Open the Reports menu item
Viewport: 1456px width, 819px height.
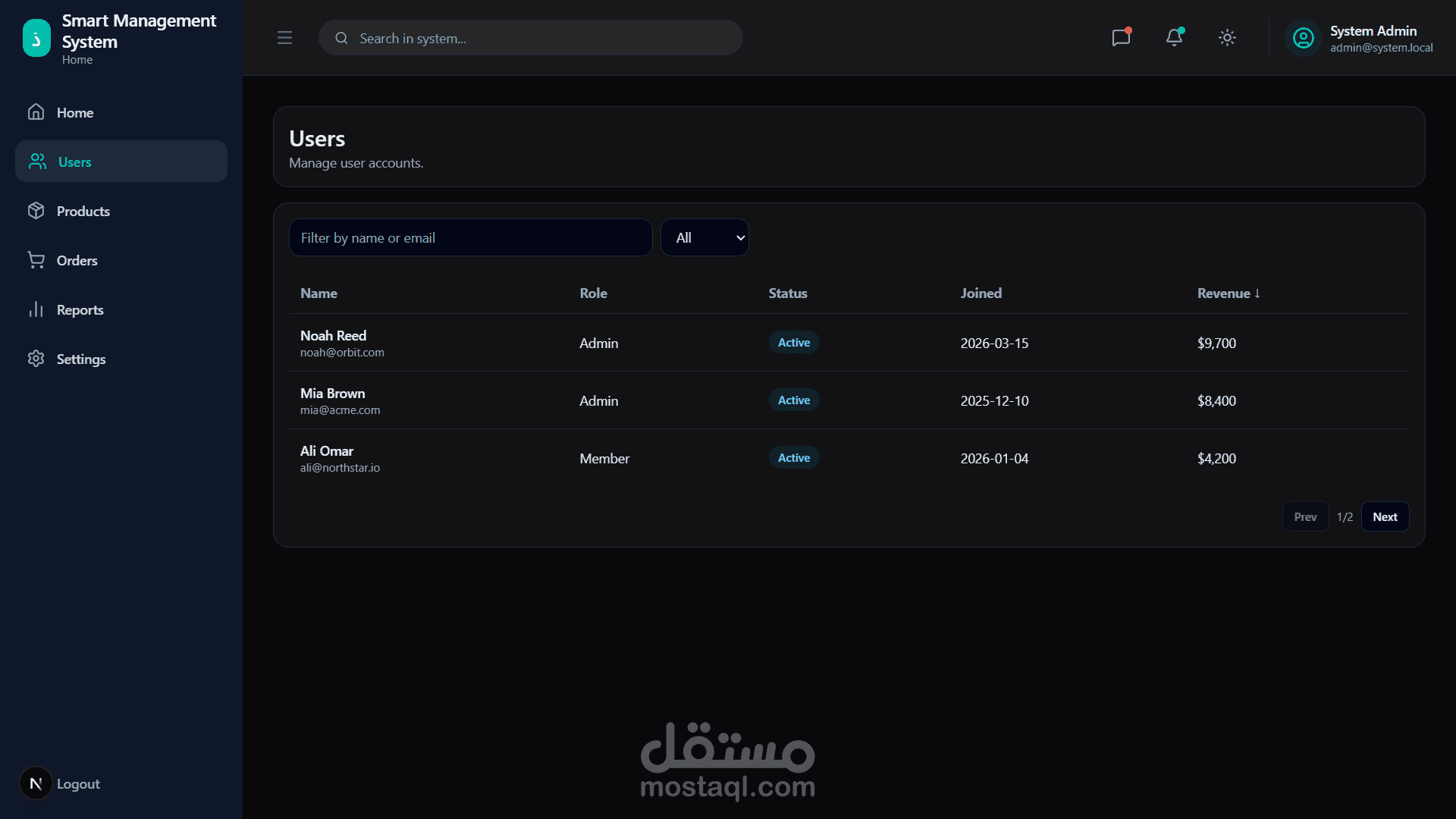click(80, 309)
